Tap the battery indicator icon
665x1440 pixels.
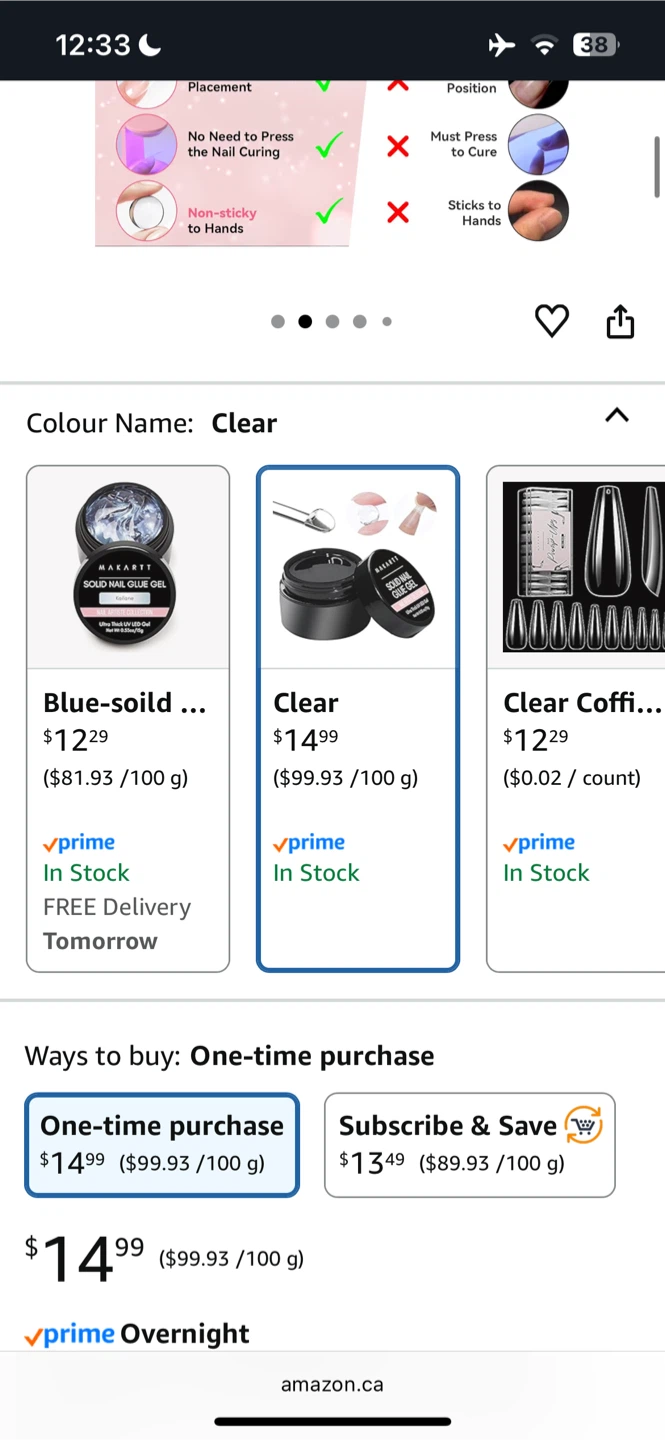595,45
